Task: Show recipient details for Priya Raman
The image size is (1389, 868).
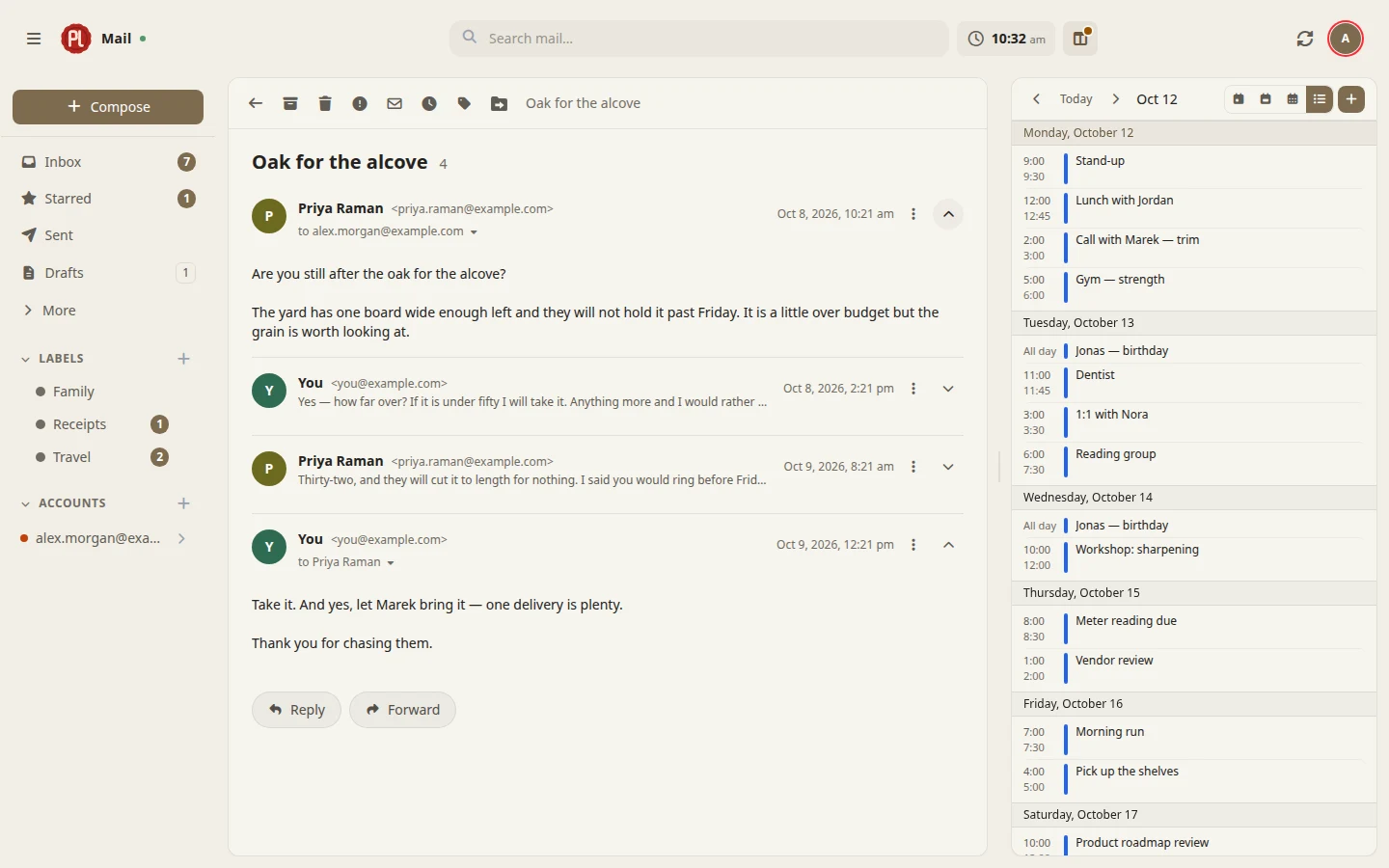Action: click(391, 563)
